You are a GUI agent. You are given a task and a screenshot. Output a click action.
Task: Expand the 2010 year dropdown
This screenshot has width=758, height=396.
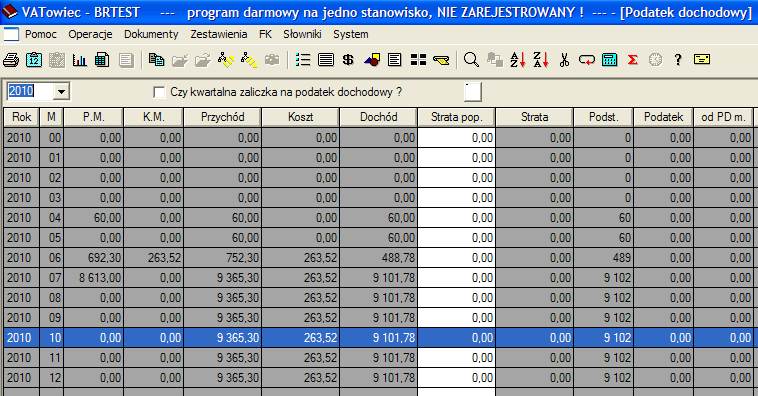61,91
